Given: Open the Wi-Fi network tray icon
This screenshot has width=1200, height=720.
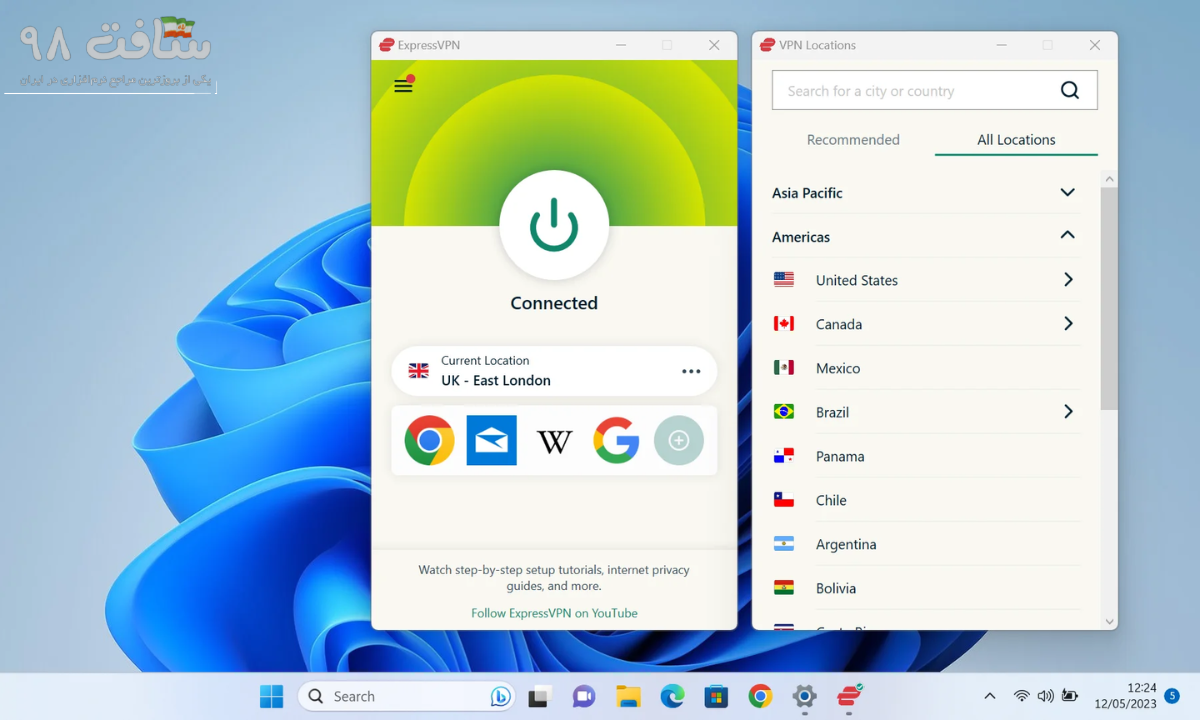Looking at the screenshot, I should point(1021,696).
